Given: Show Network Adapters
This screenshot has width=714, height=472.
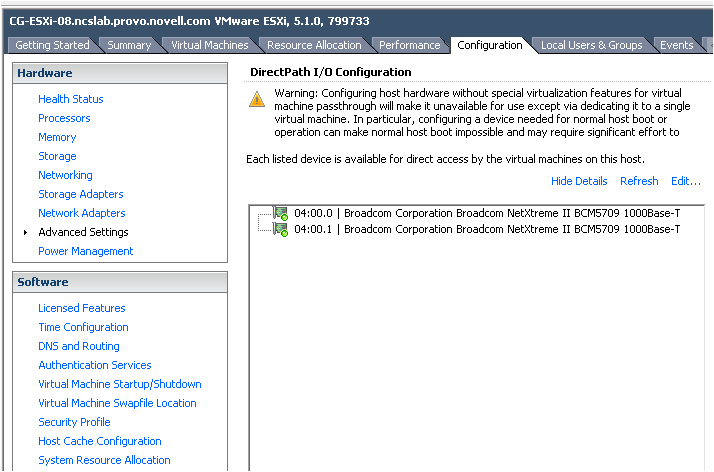Looking at the screenshot, I should (x=82, y=213).
